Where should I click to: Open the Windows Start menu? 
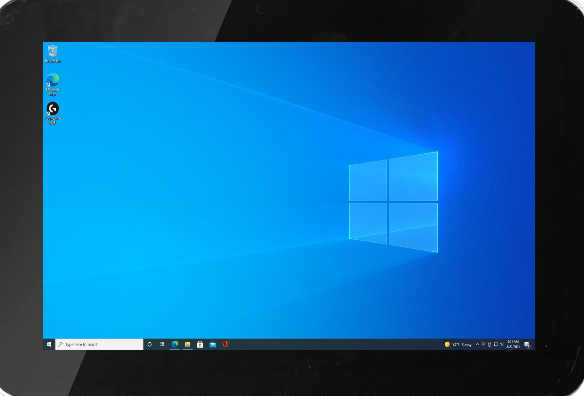pyautogui.click(x=49, y=345)
